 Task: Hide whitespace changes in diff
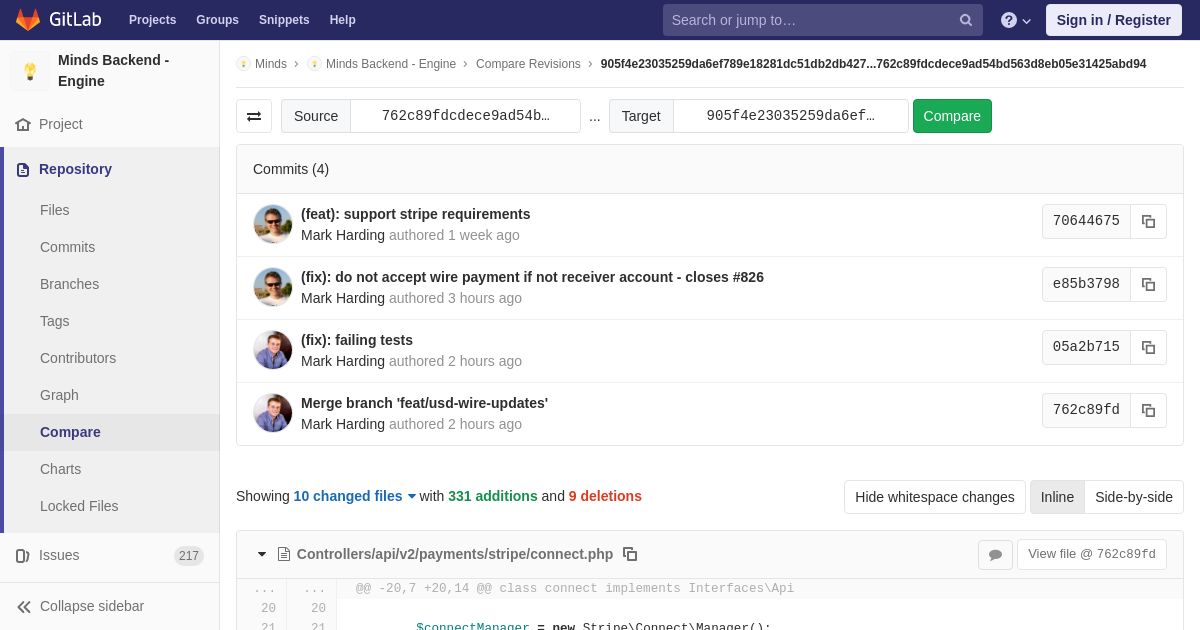(934, 497)
